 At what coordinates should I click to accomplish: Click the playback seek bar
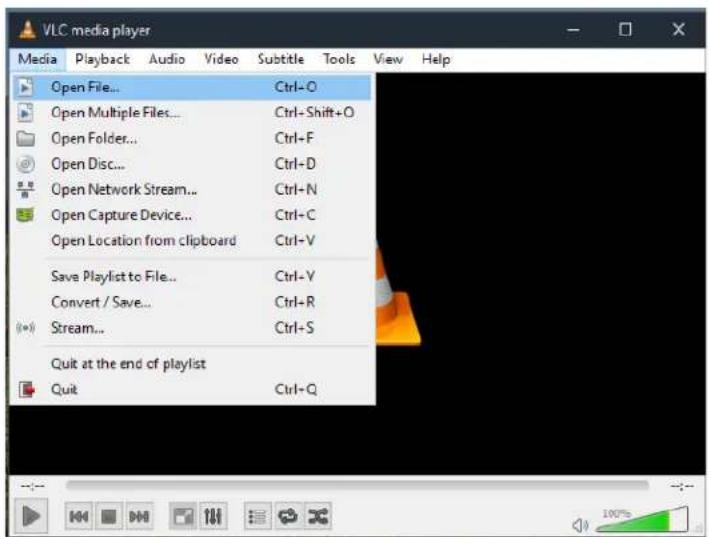[357, 485]
